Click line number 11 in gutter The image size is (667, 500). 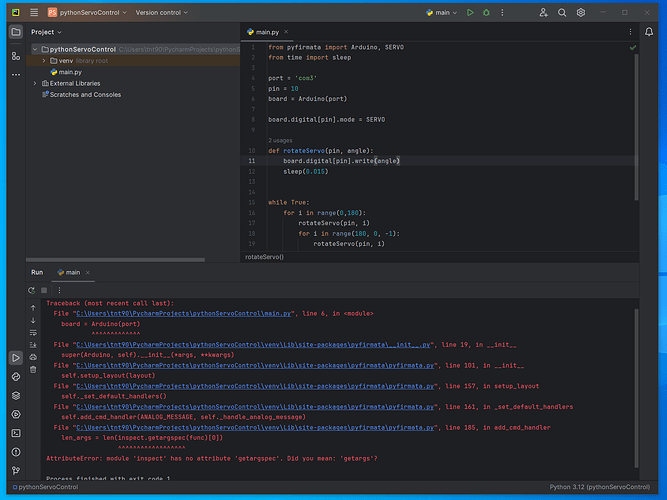(251, 161)
